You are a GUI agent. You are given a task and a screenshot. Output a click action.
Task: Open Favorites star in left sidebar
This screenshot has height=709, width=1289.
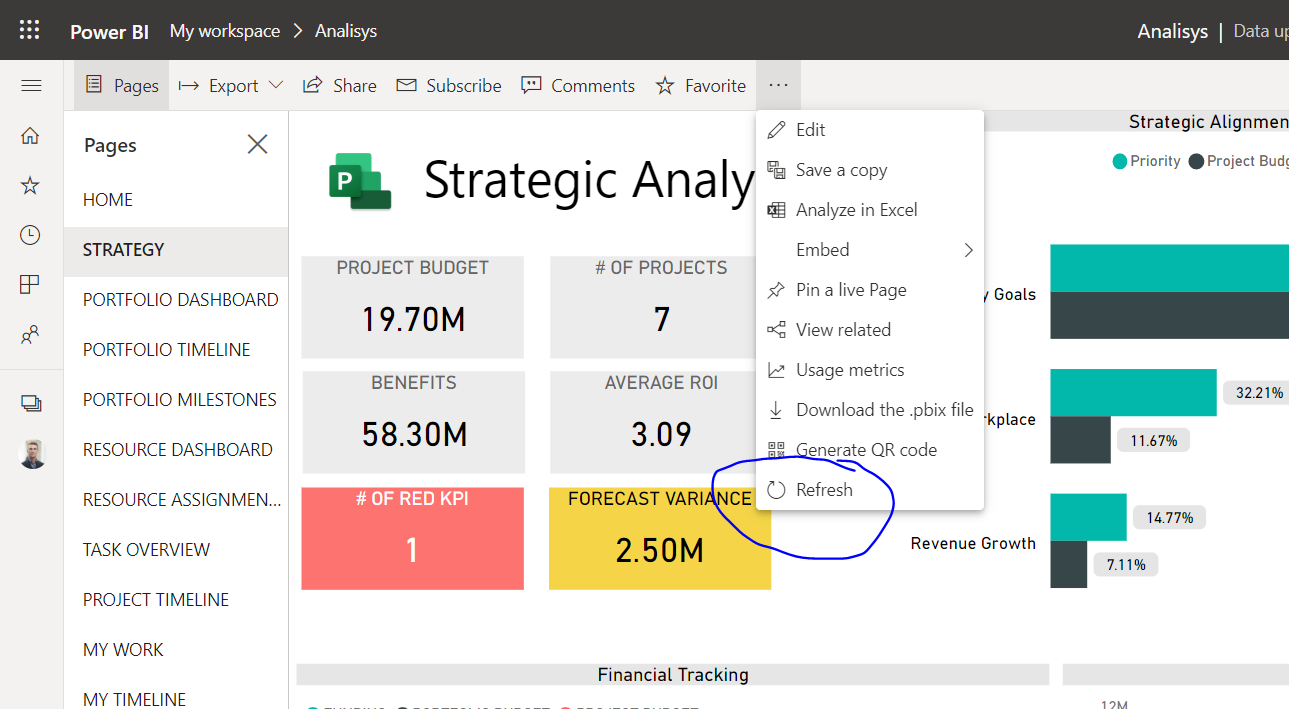coord(31,185)
